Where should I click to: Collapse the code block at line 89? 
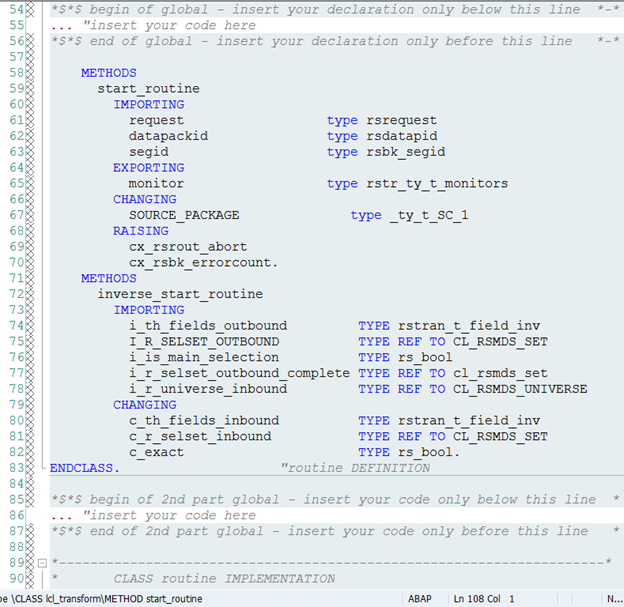(42, 563)
